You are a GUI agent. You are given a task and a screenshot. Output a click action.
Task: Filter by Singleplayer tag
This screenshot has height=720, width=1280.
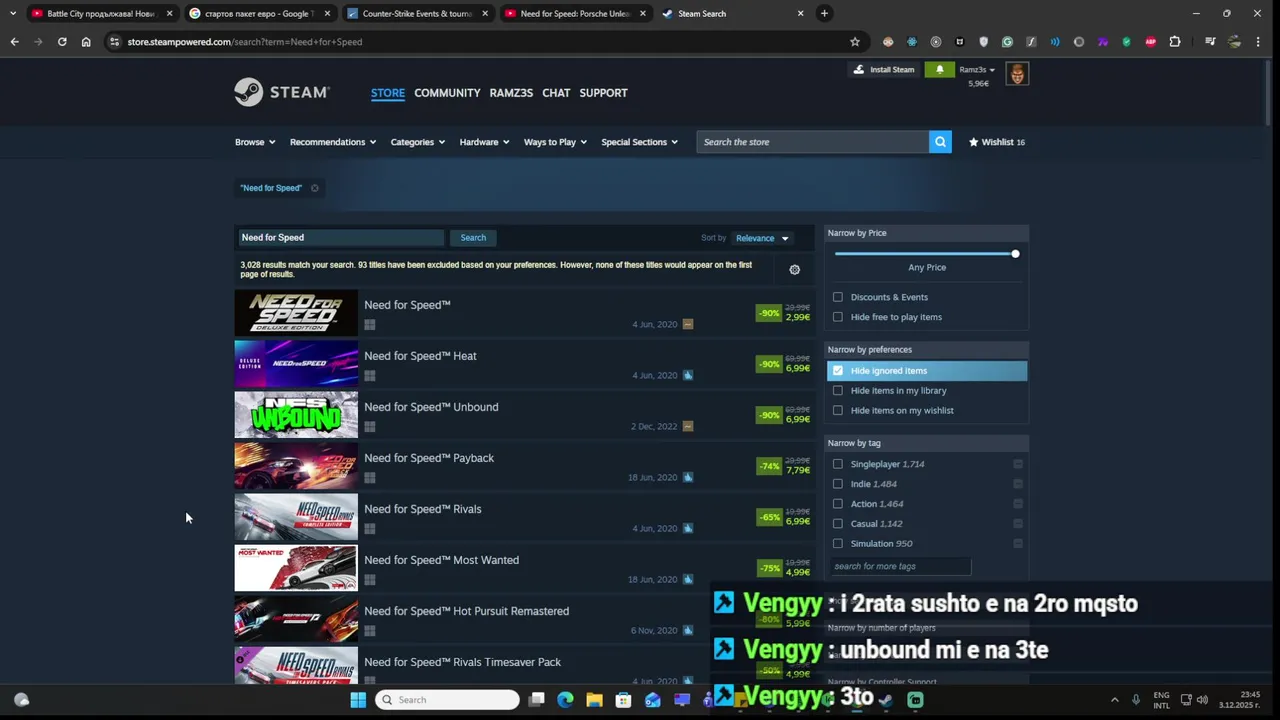tap(838, 464)
